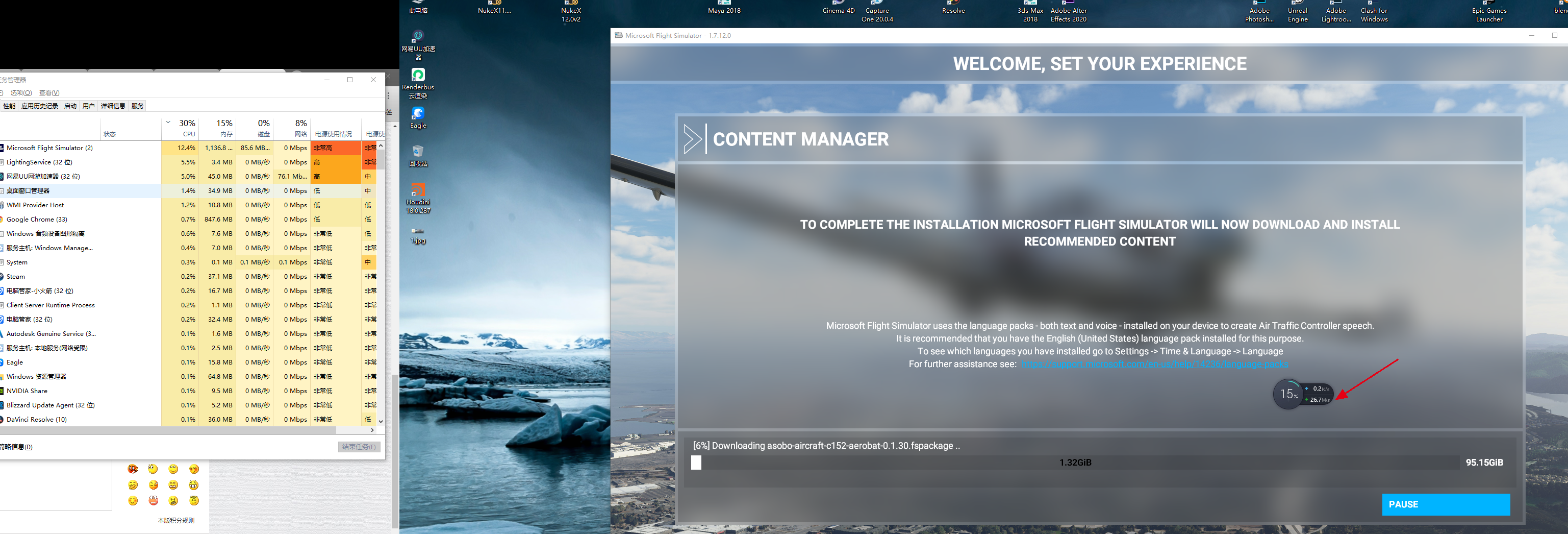Open the language packs support link
The image size is (1568, 534).
coord(1154,364)
